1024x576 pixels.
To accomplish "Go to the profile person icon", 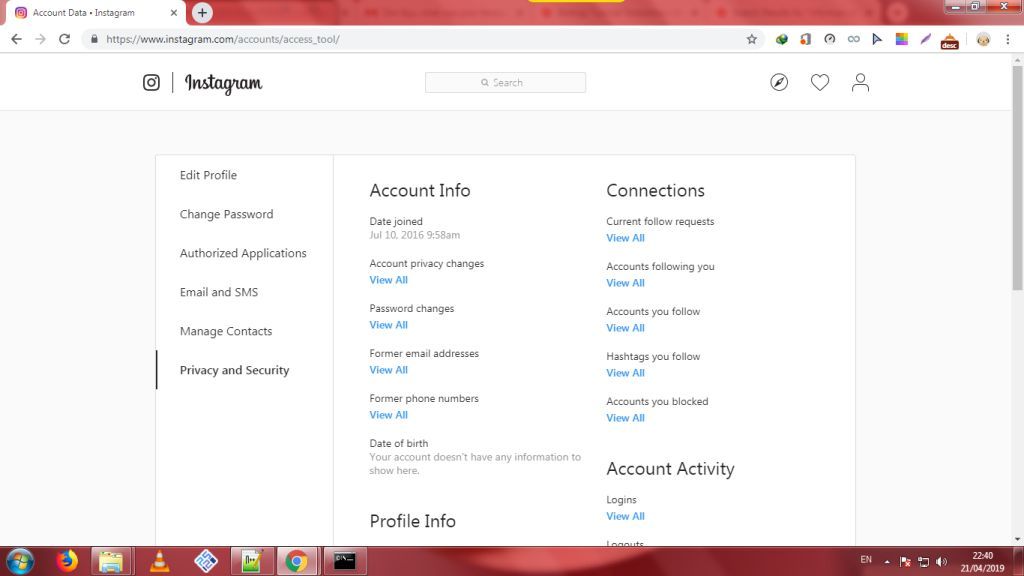I will (860, 83).
